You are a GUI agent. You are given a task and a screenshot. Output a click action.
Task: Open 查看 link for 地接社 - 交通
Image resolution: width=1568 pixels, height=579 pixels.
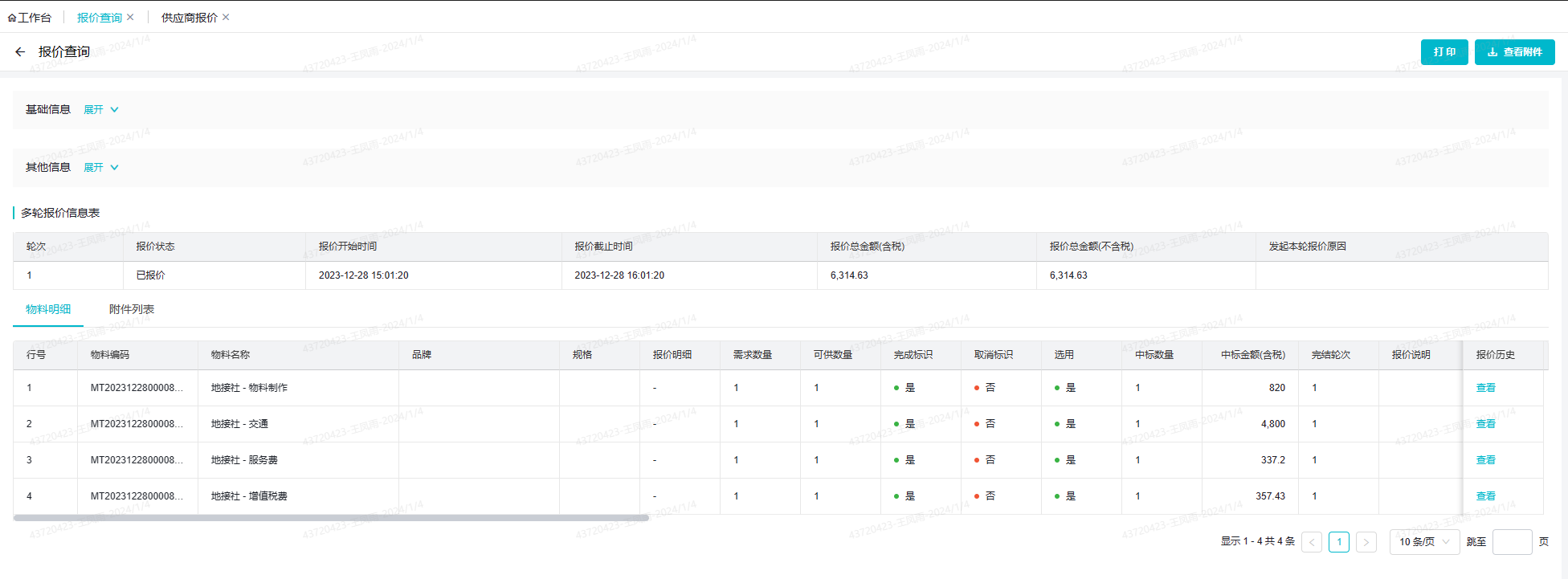tap(1485, 424)
